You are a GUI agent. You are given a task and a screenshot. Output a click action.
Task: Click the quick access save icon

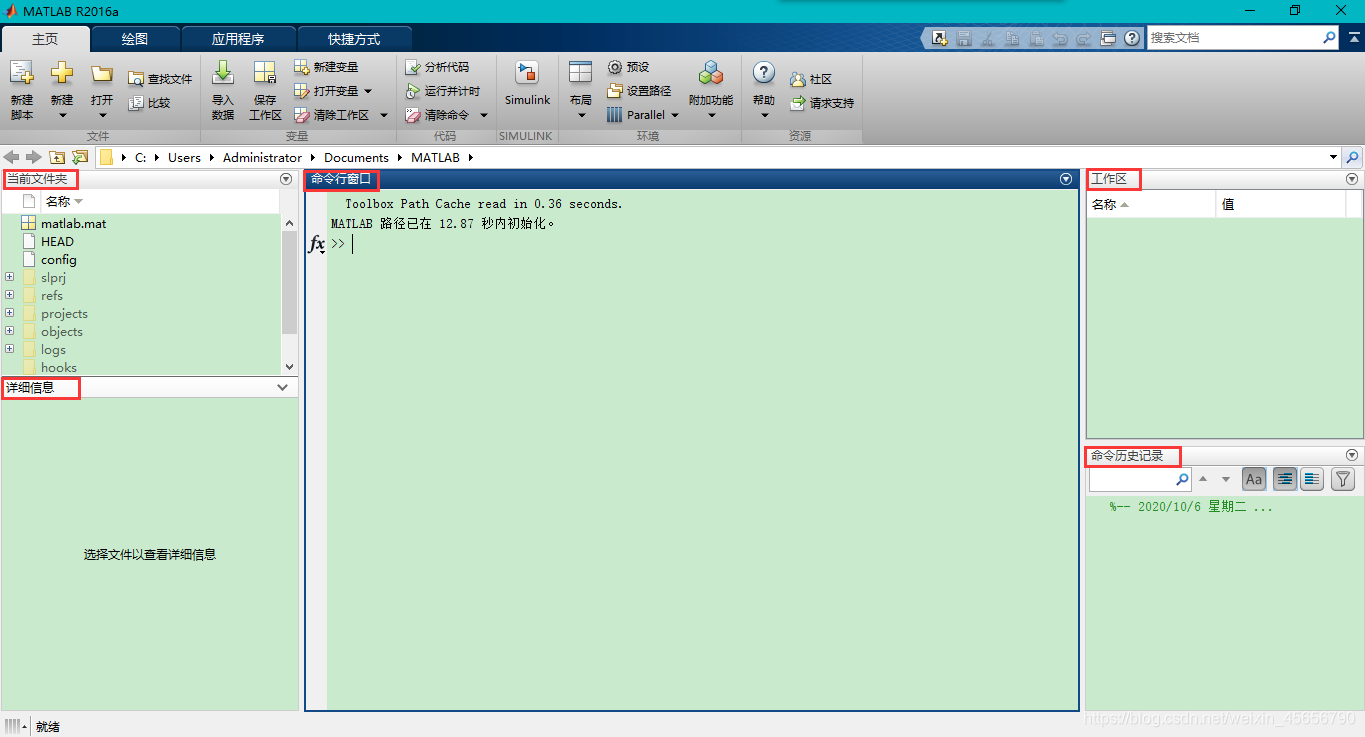[964, 38]
